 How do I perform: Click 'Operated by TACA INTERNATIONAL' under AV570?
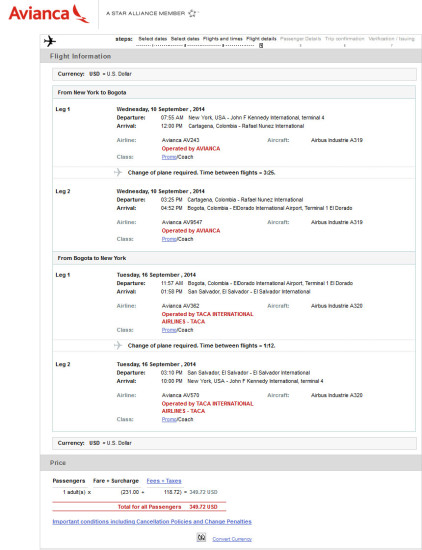(x=207, y=403)
